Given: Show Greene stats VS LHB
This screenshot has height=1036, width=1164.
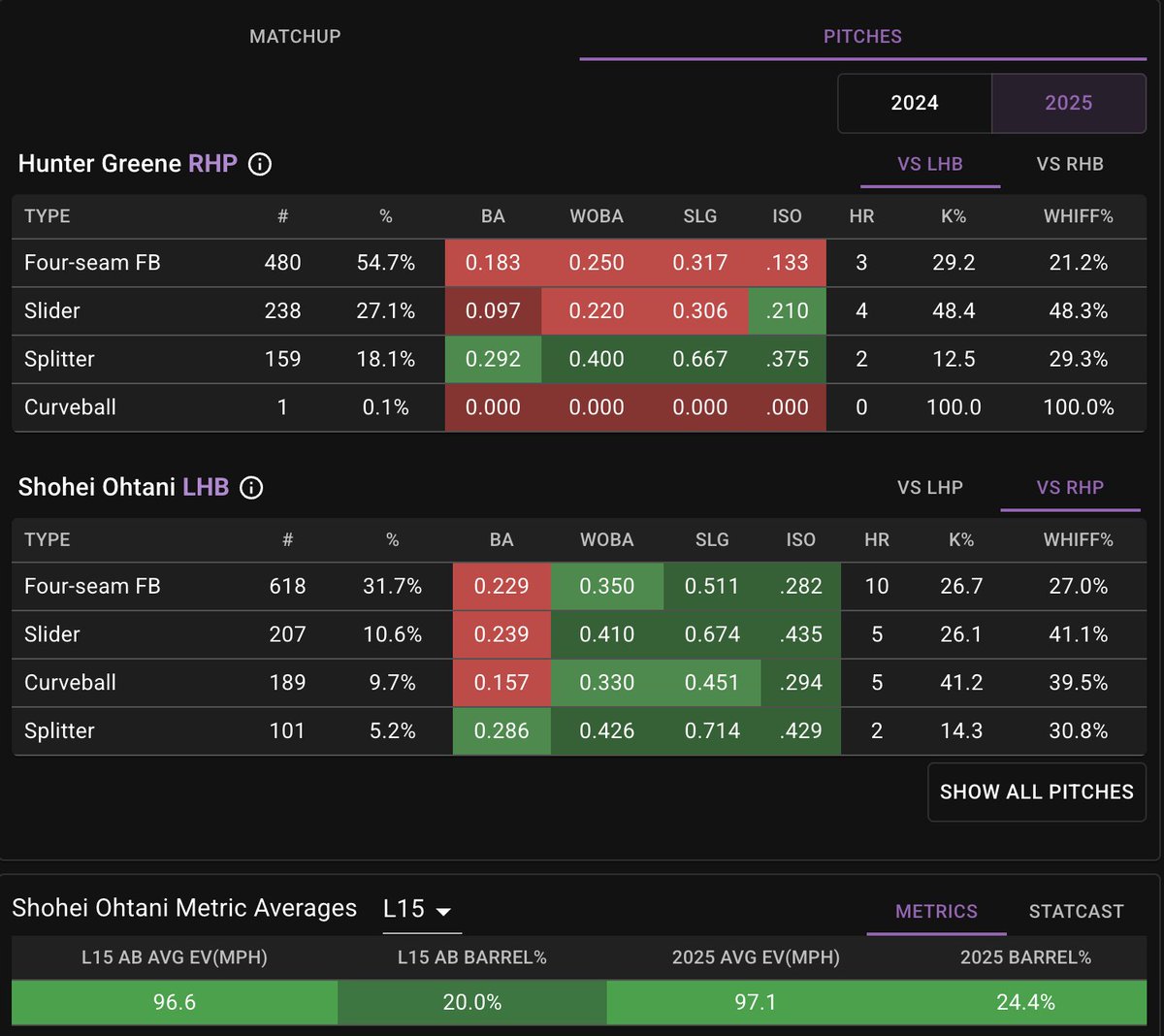Looking at the screenshot, I should (929, 164).
